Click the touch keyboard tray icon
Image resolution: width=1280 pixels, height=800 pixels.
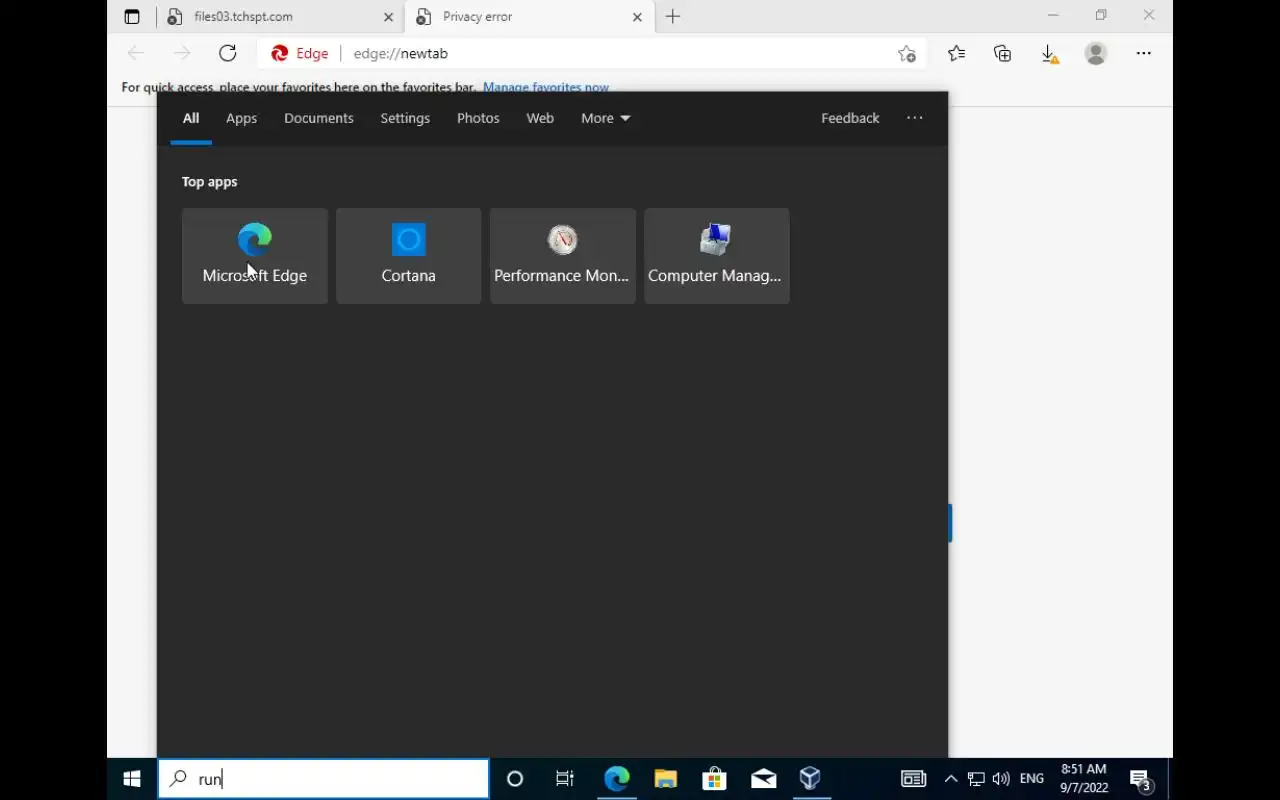[x=913, y=779]
